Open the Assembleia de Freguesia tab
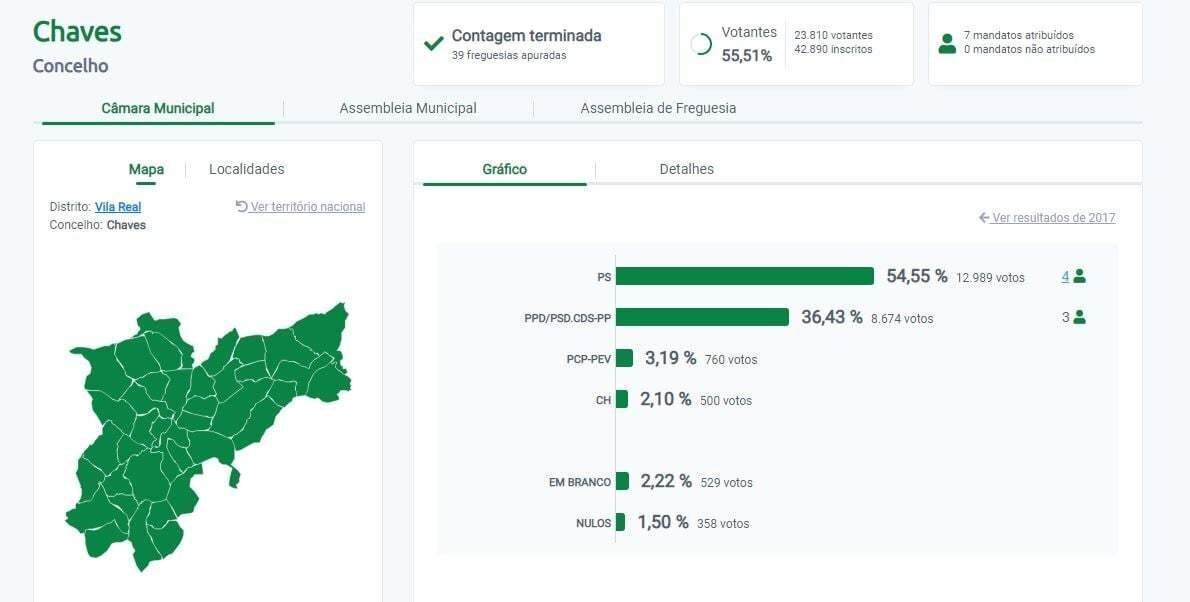The height and width of the screenshot is (602, 1190). point(658,109)
